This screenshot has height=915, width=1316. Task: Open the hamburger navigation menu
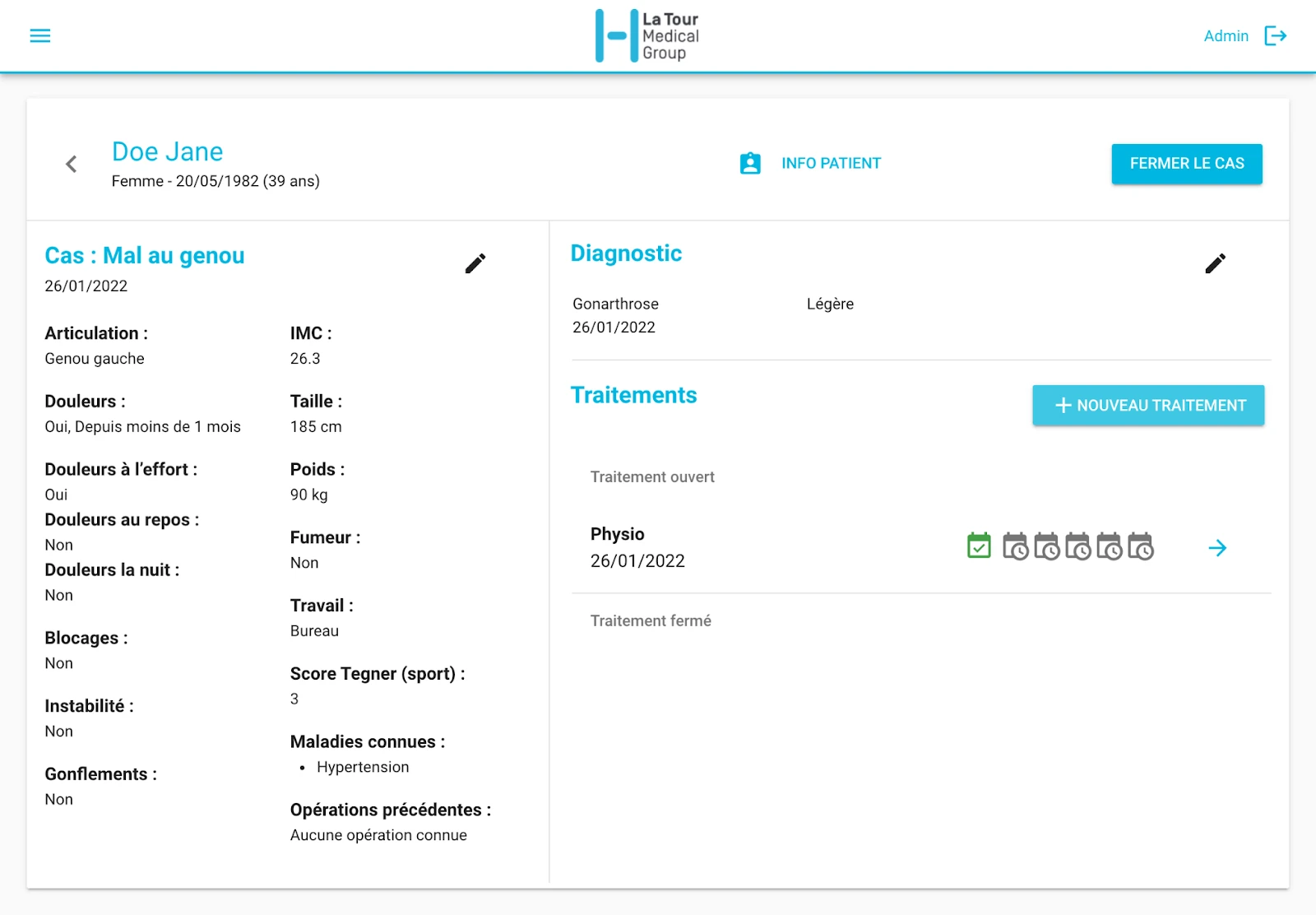(40, 35)
